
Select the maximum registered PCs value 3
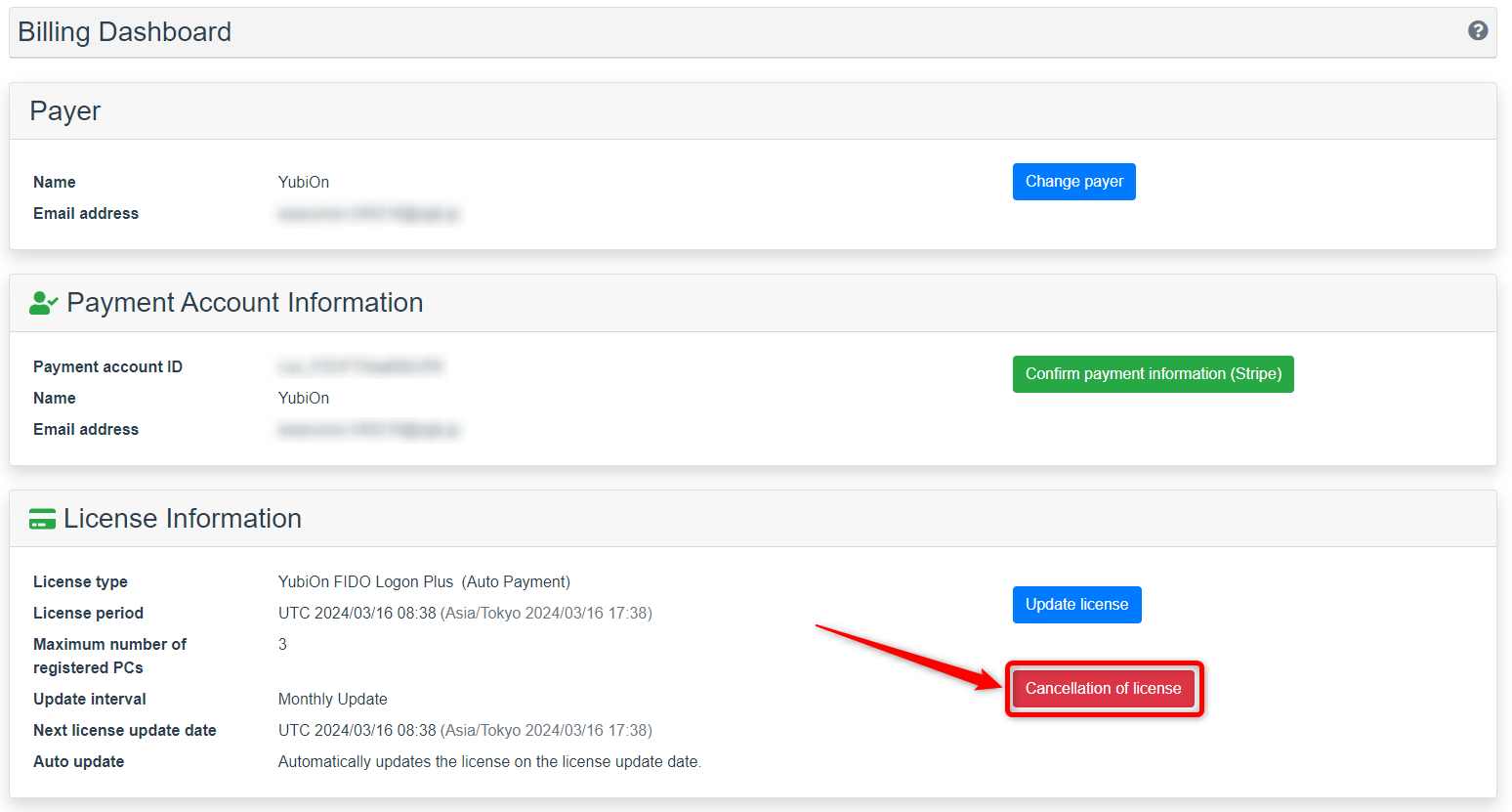click(x=282, y=645)
